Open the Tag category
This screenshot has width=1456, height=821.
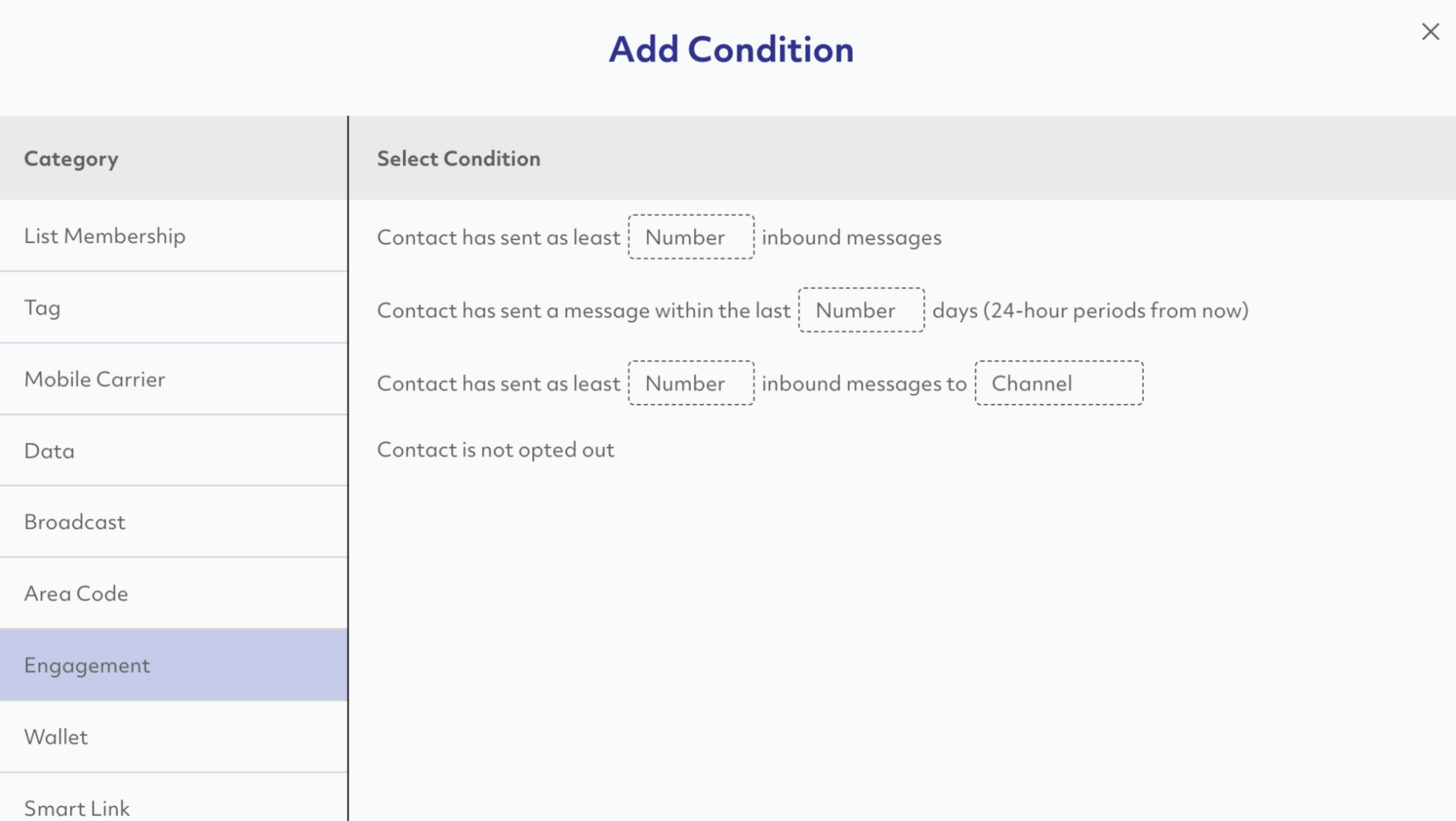coord(174,308)
